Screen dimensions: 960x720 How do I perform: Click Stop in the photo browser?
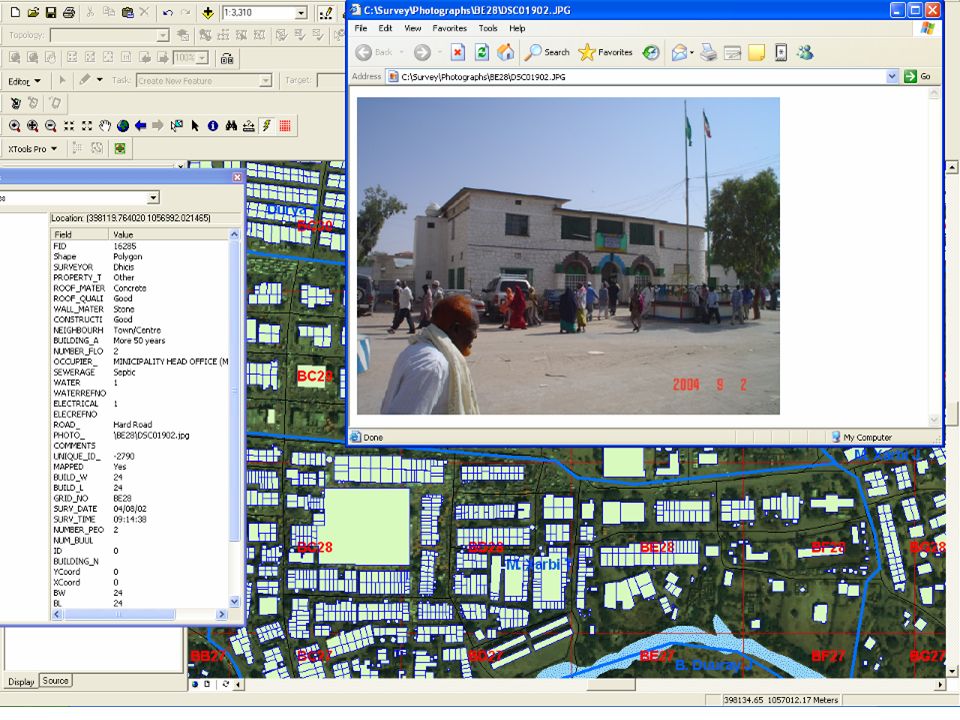coord(457,53)
